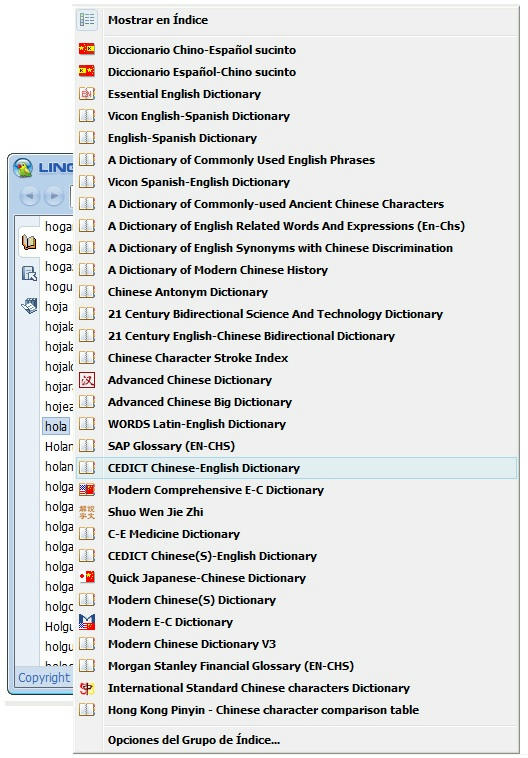Image resolution: width=528 pixels, height=758 pixels.
Task: Open the dictionary book sidebar icon
Action: pyautogui.click(x=29, y=243)
